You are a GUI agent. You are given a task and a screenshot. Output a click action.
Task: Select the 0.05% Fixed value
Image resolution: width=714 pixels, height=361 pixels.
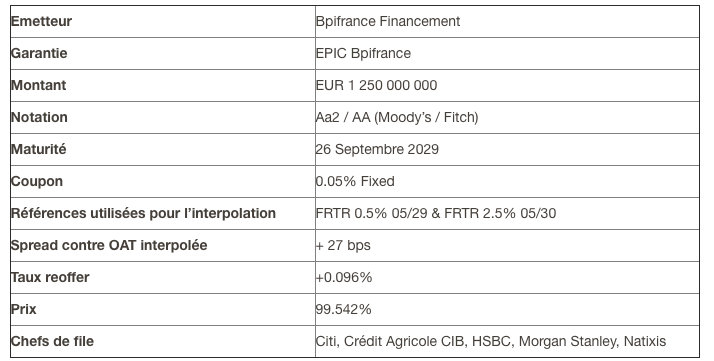tap(355, 181)
